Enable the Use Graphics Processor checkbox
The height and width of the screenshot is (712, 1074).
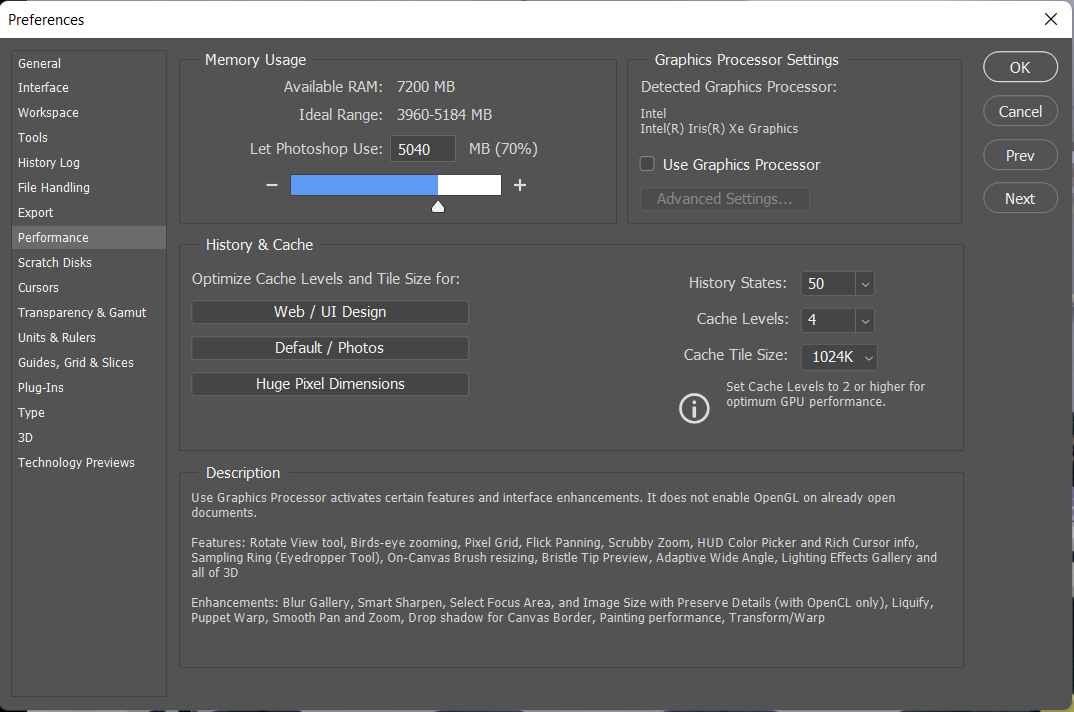[x=647, y=164]
